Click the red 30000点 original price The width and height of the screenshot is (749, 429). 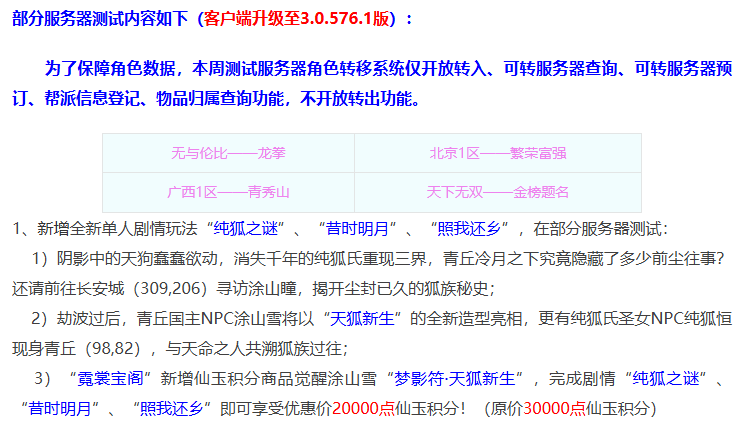(x=554, y=409)
